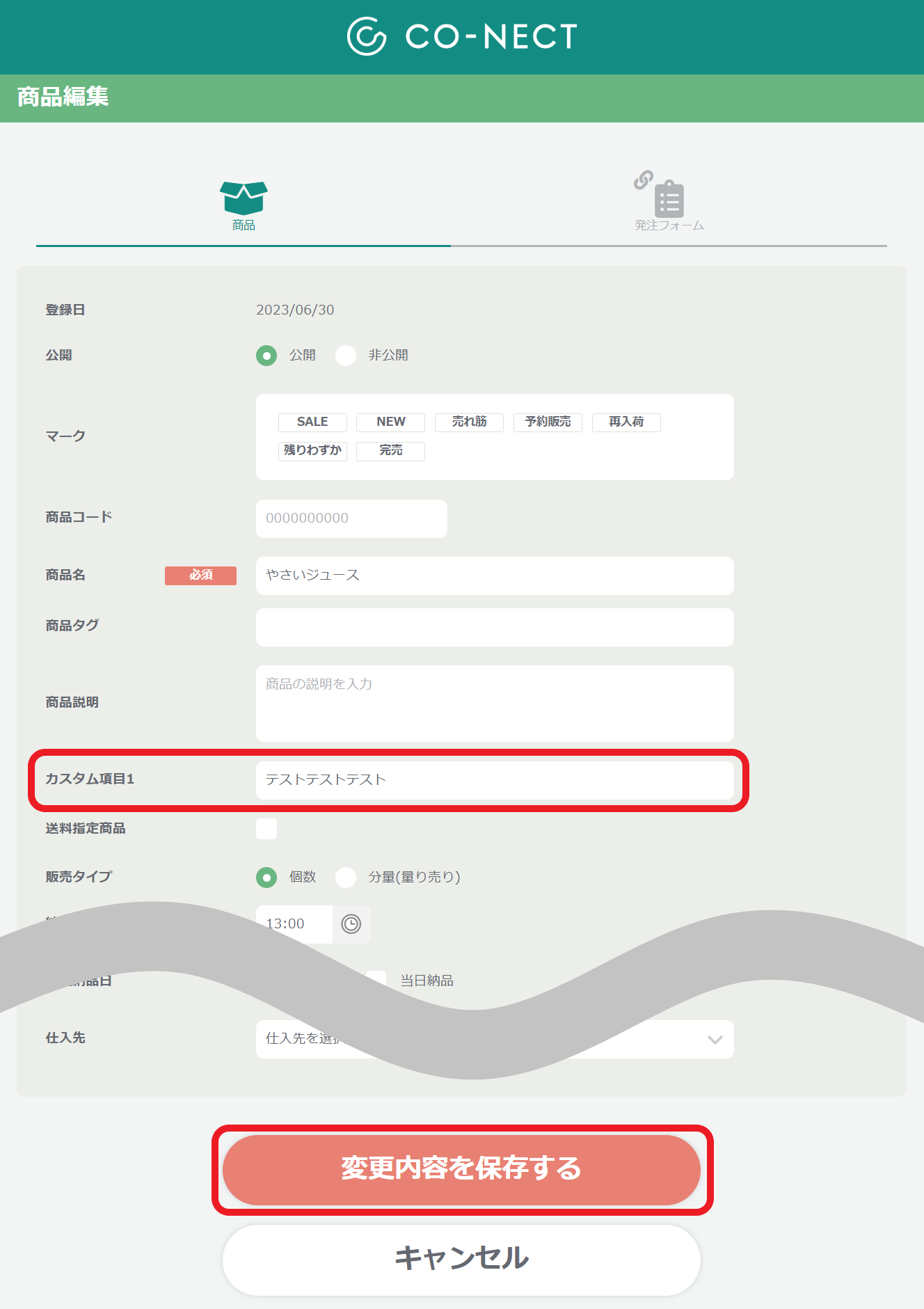
Task: Click the 商品説明 text area
Action: (x=495, y=704)
